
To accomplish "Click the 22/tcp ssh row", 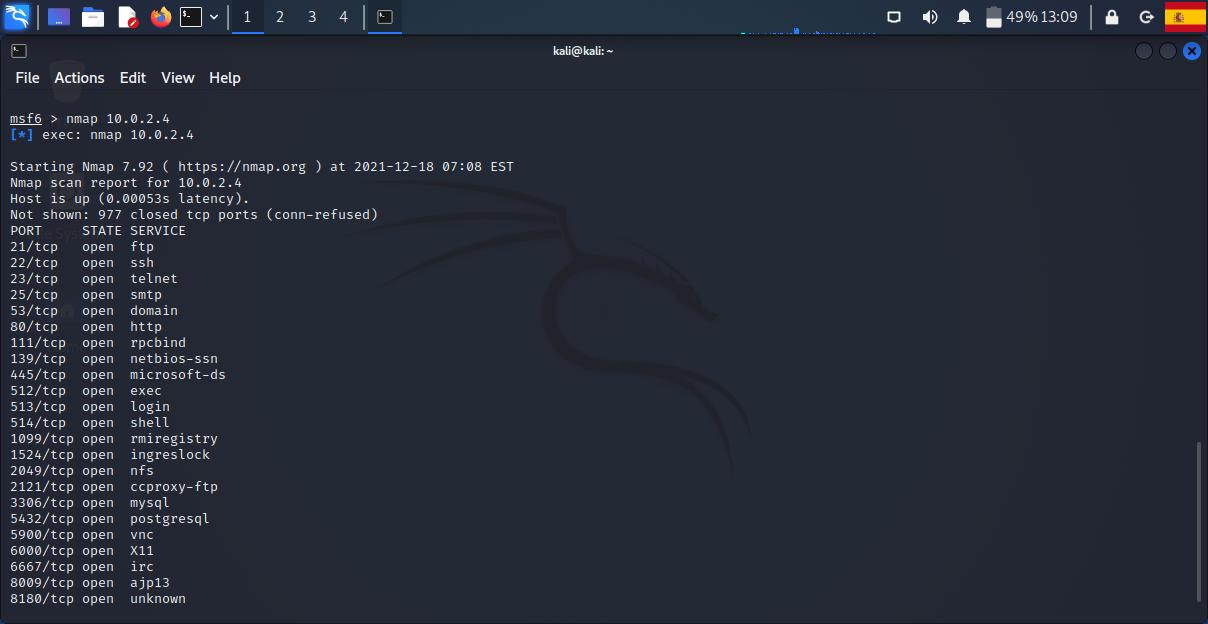I will 82,263.
